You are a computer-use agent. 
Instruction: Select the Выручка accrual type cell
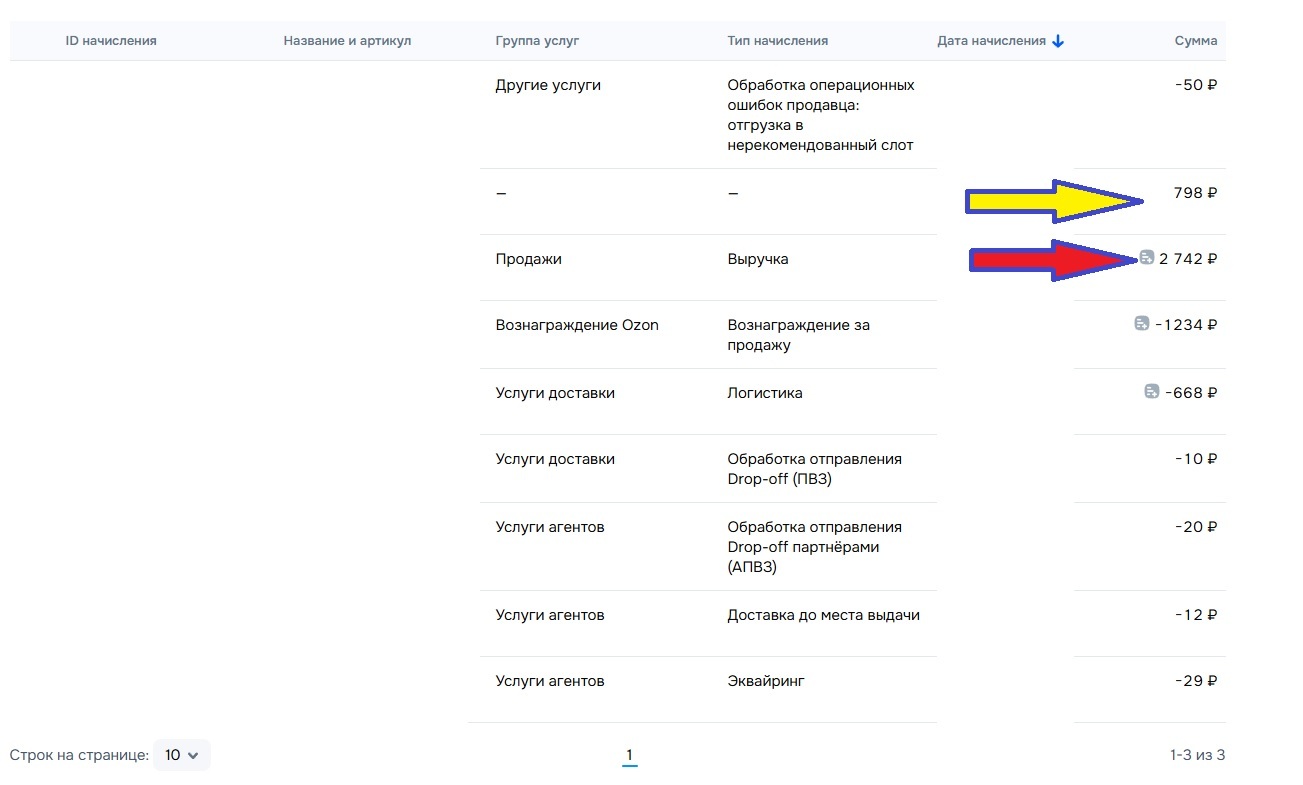757,259
